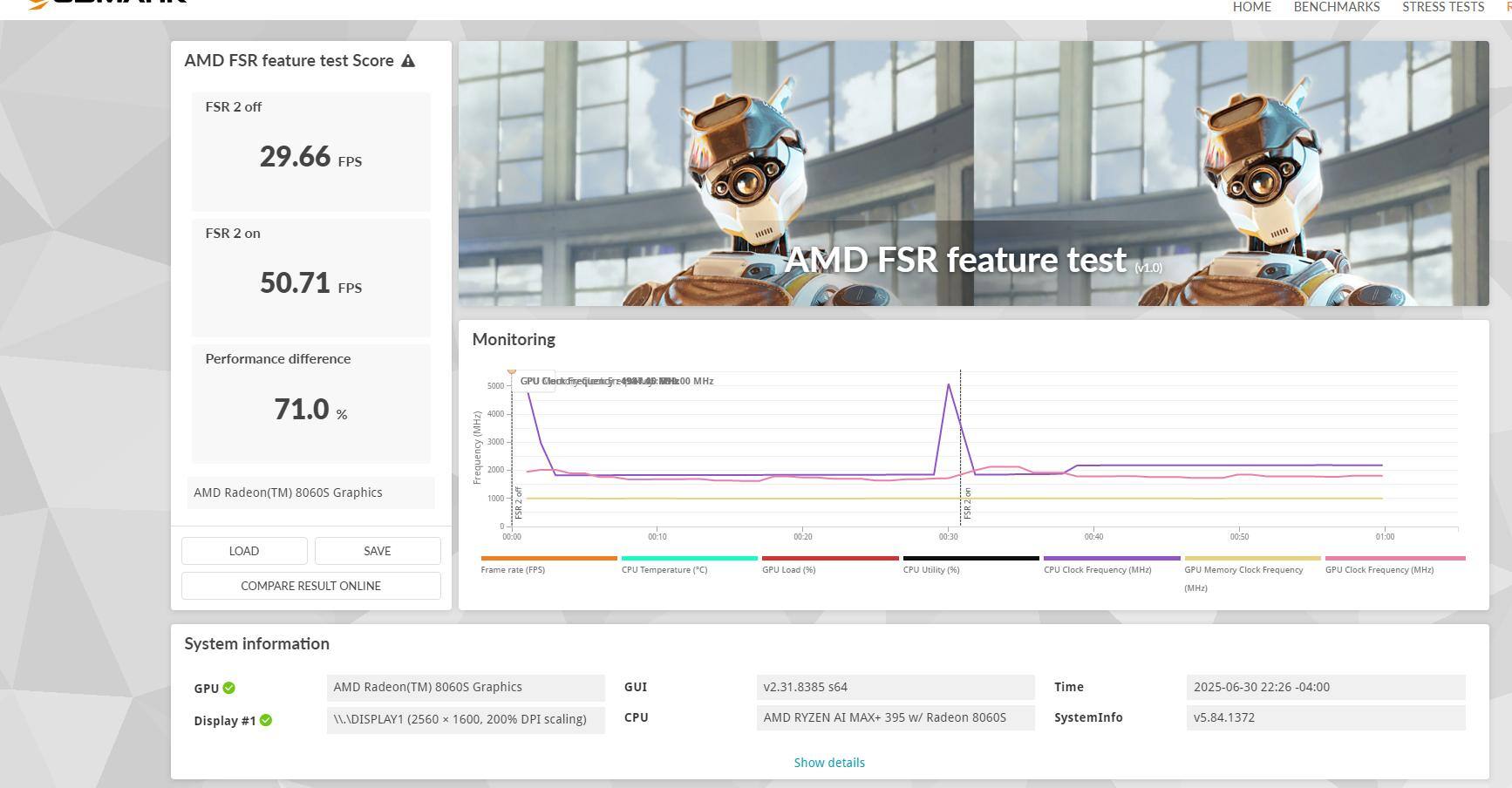The height and width of the screenshot is (788, 1512).
Task: Click the green checkmark next to Display #1
Action: (x=266, y=720)
